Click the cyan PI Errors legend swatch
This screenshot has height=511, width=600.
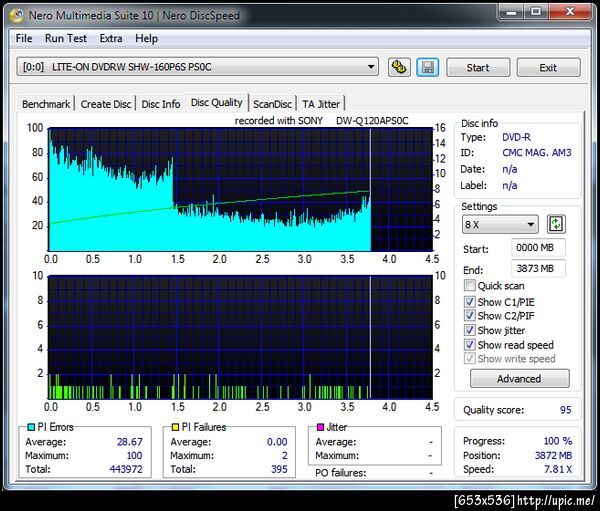pyautogui.click(x=31, y=427)
